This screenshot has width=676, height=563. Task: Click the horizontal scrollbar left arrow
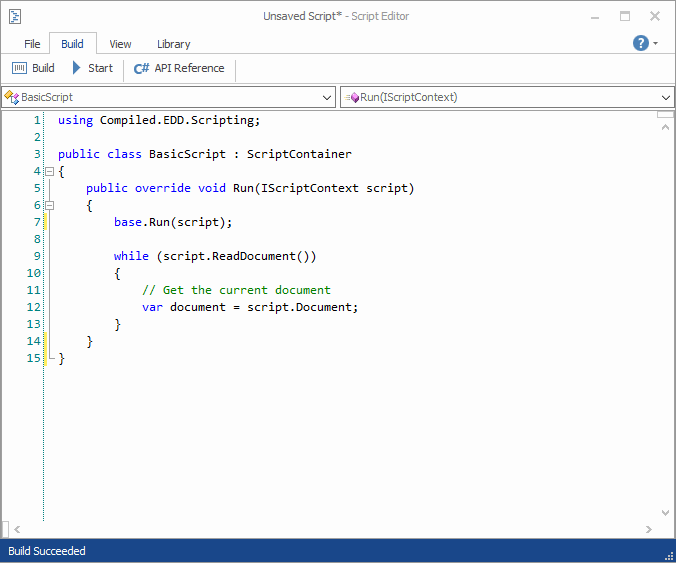(16, 529)
